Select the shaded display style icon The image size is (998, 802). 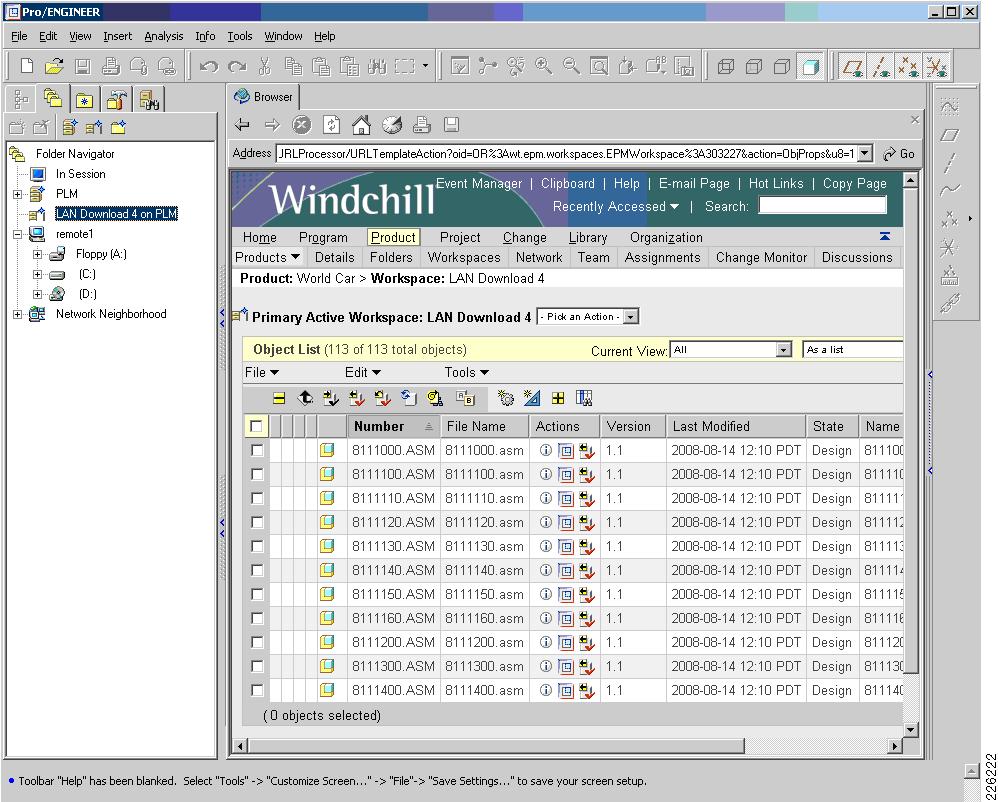[810, 66]
